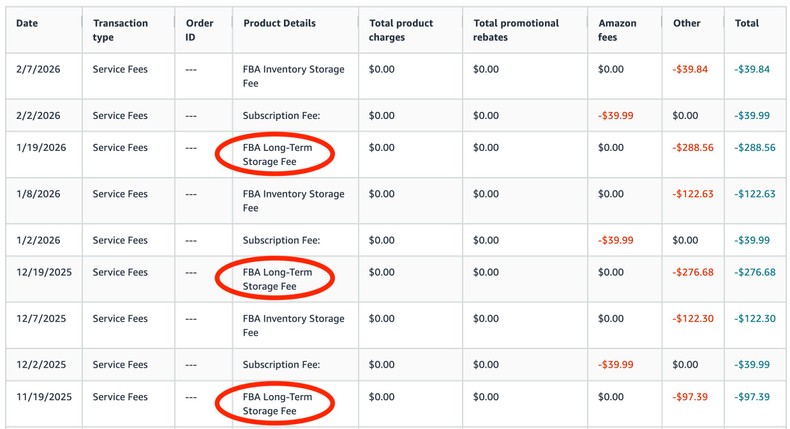
Task: Click the circled 12/19/2025 FBA Long-Term Storage Fee
Action: pyautogui.click(x=277, y=279)
